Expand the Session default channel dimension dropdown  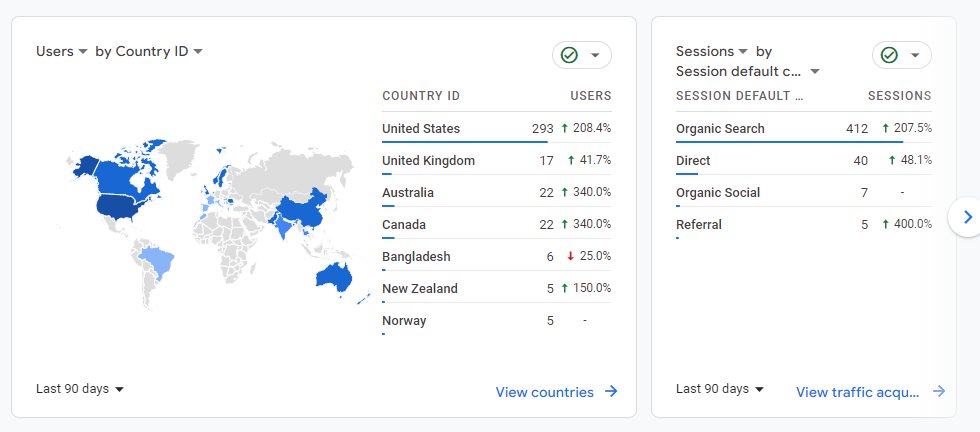pyautogui.click(x=747, y=71)
